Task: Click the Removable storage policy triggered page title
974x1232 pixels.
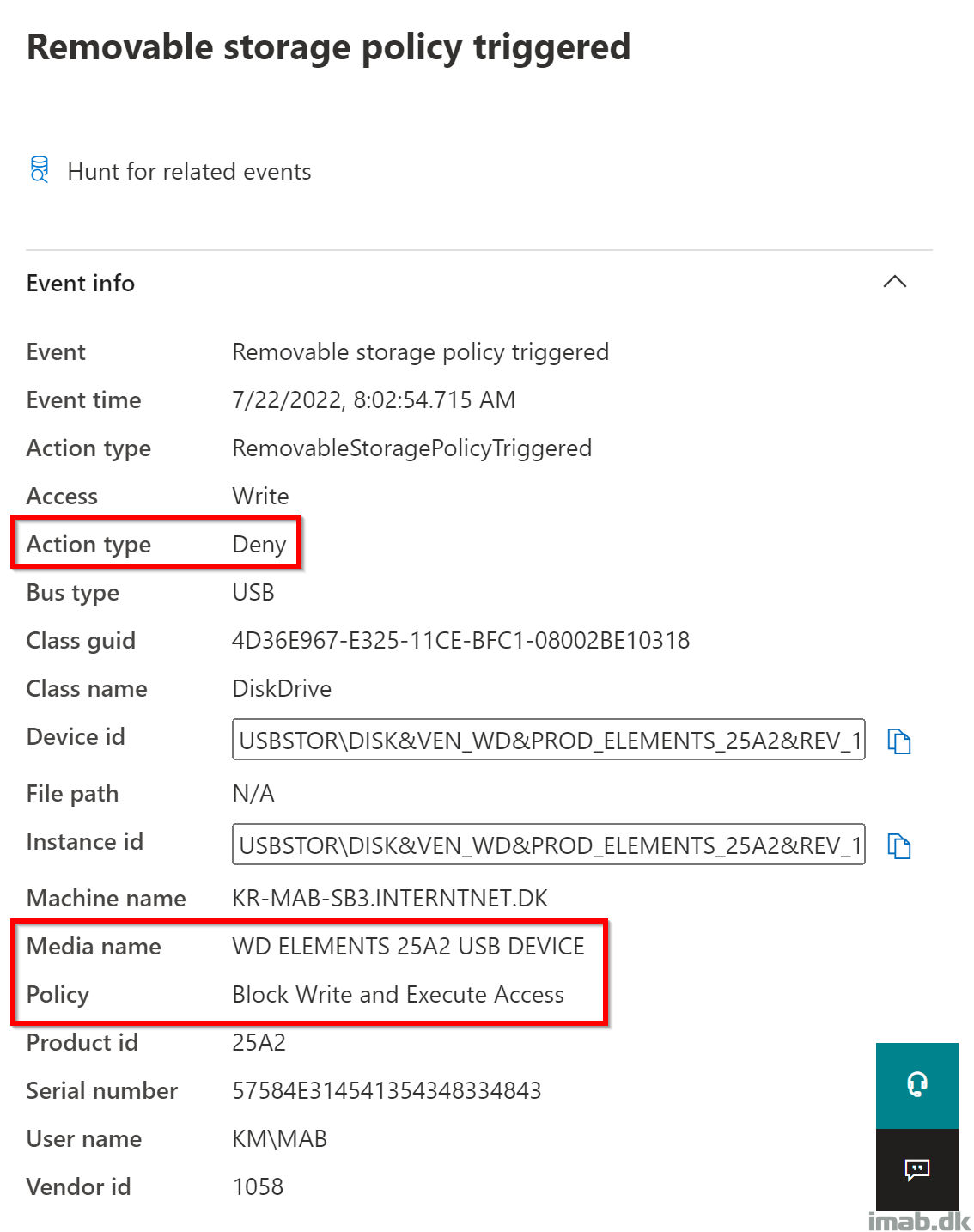Action: (329, 47)
